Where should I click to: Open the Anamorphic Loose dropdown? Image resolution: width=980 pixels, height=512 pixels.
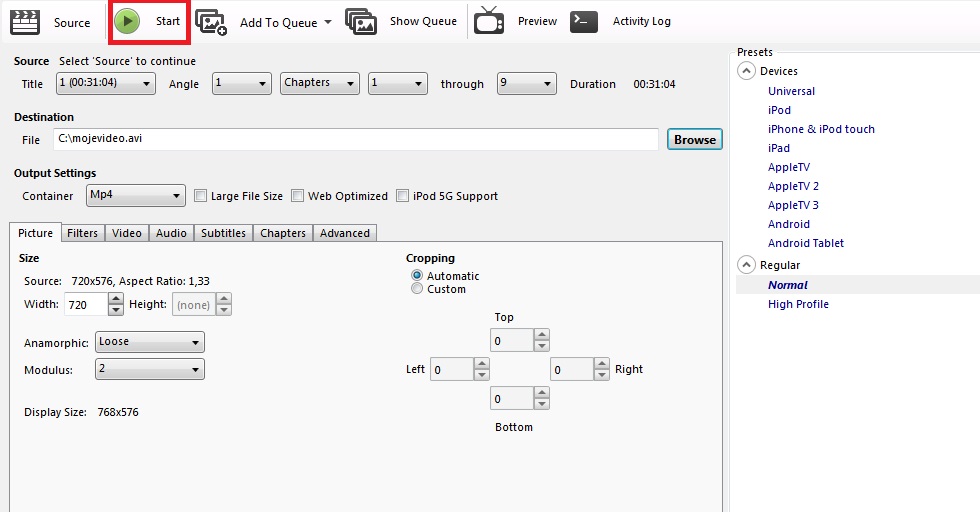tap(149, 342)
